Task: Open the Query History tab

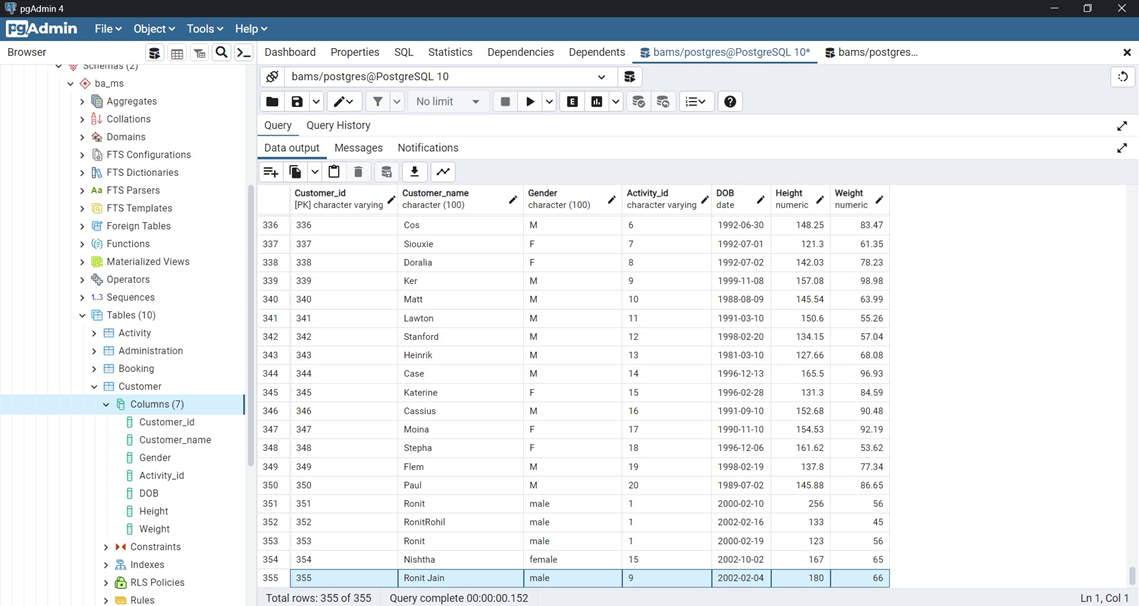Action: coord(338,126)
